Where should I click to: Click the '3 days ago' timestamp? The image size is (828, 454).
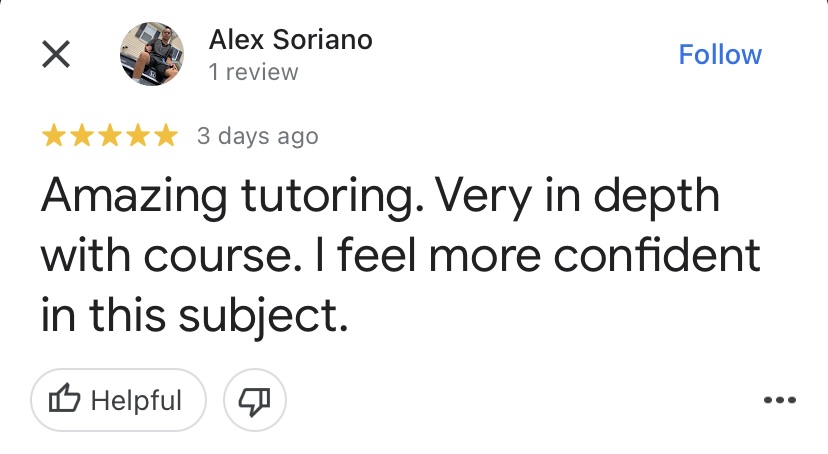[257, 136]
